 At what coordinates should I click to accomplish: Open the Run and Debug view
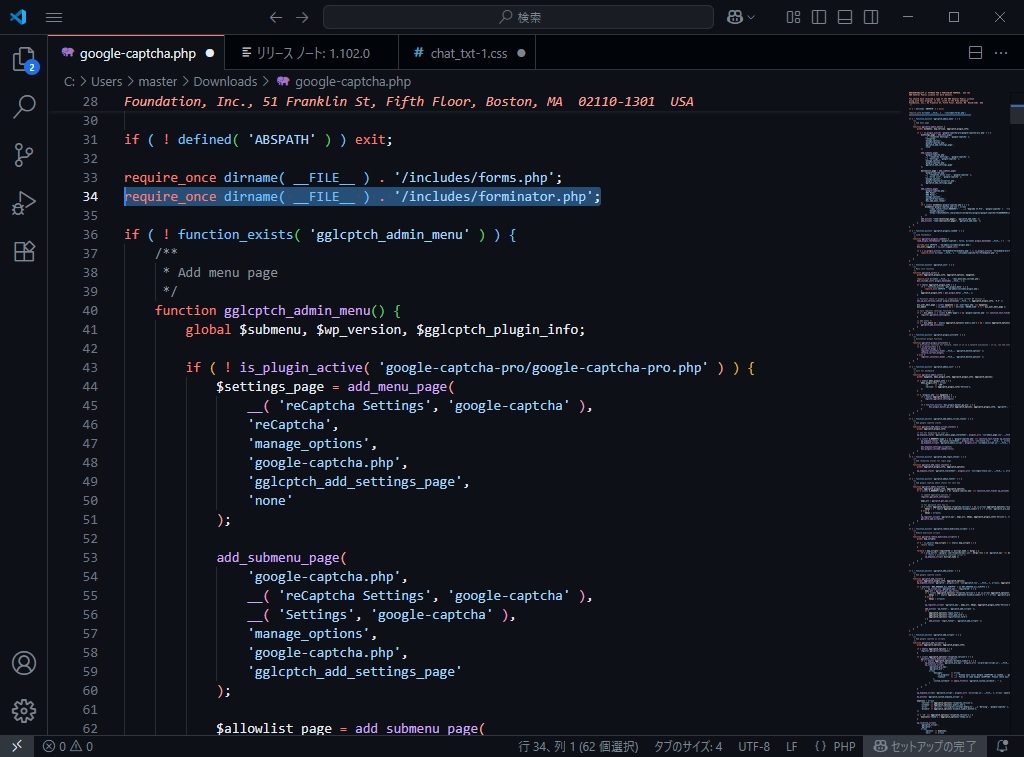click(x=24, y=203)
